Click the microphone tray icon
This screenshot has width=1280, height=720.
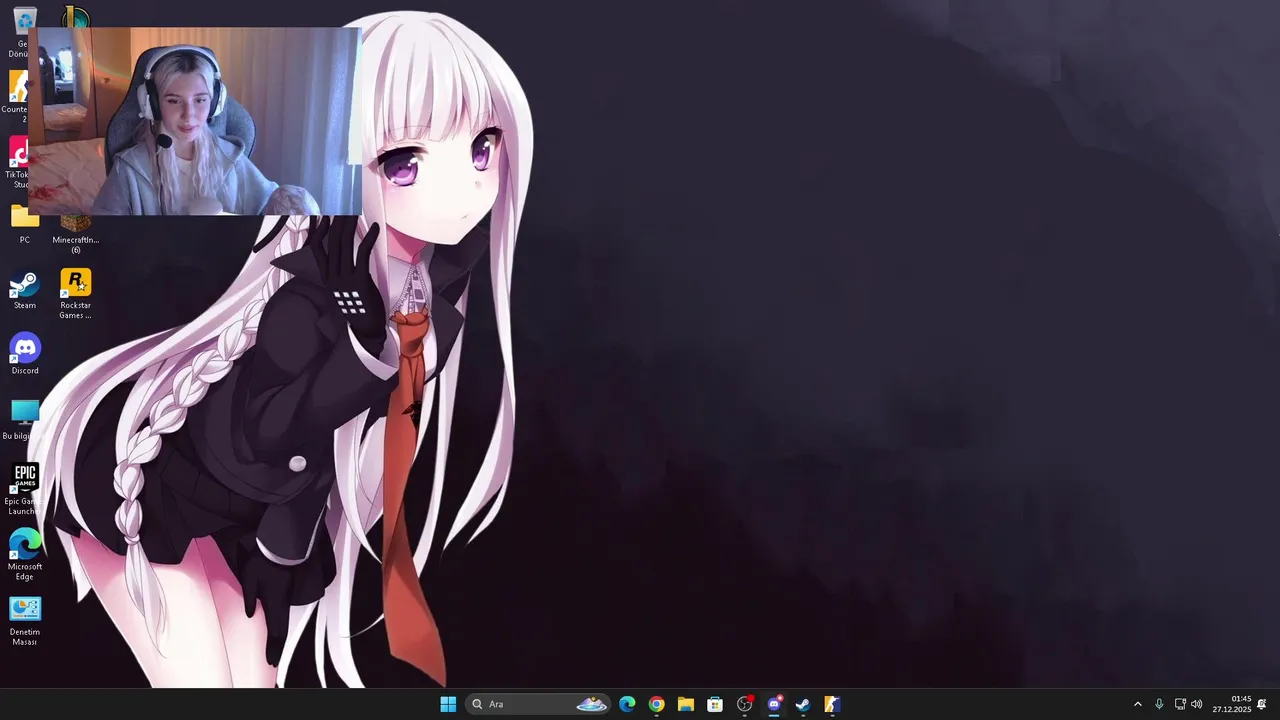1159,704
